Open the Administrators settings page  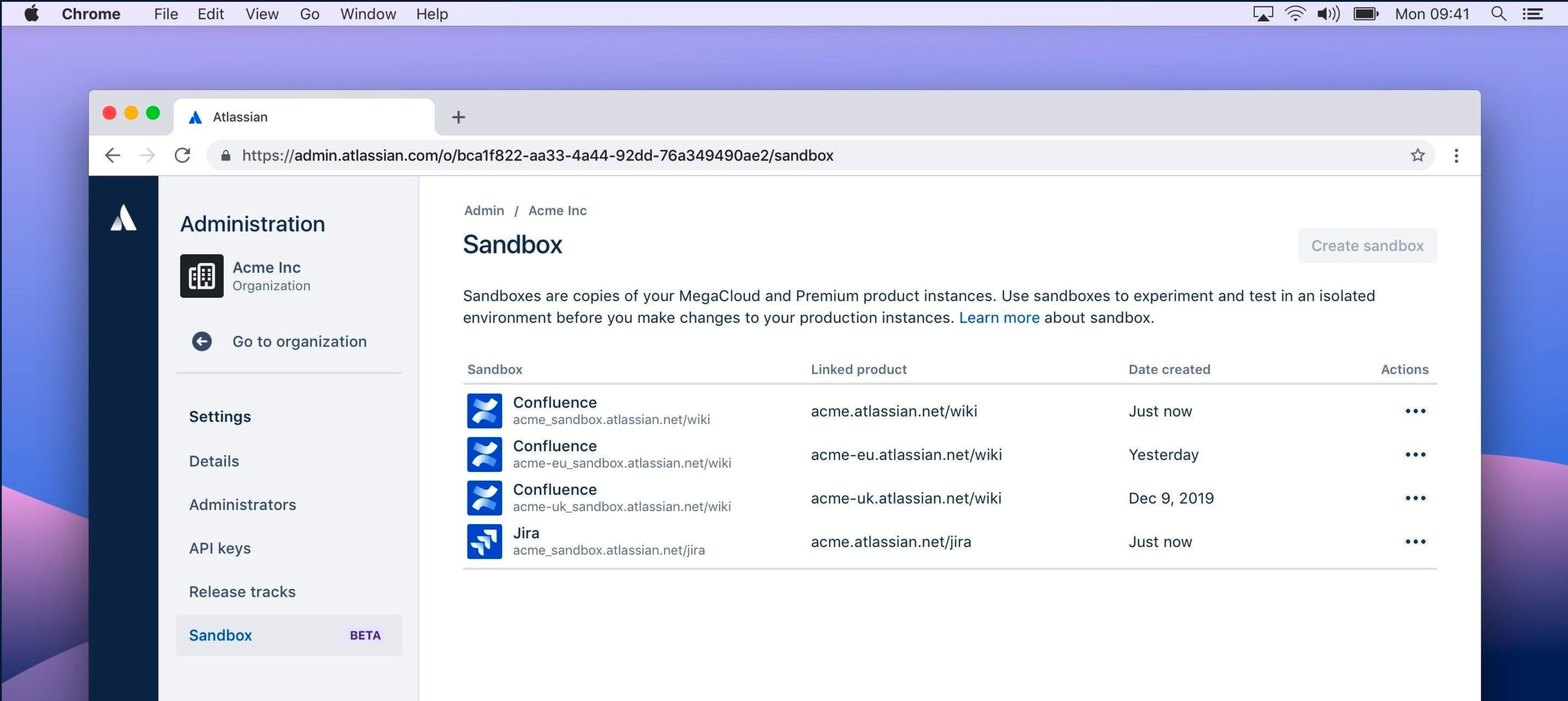pyautogui.click(x=242, y=504)
